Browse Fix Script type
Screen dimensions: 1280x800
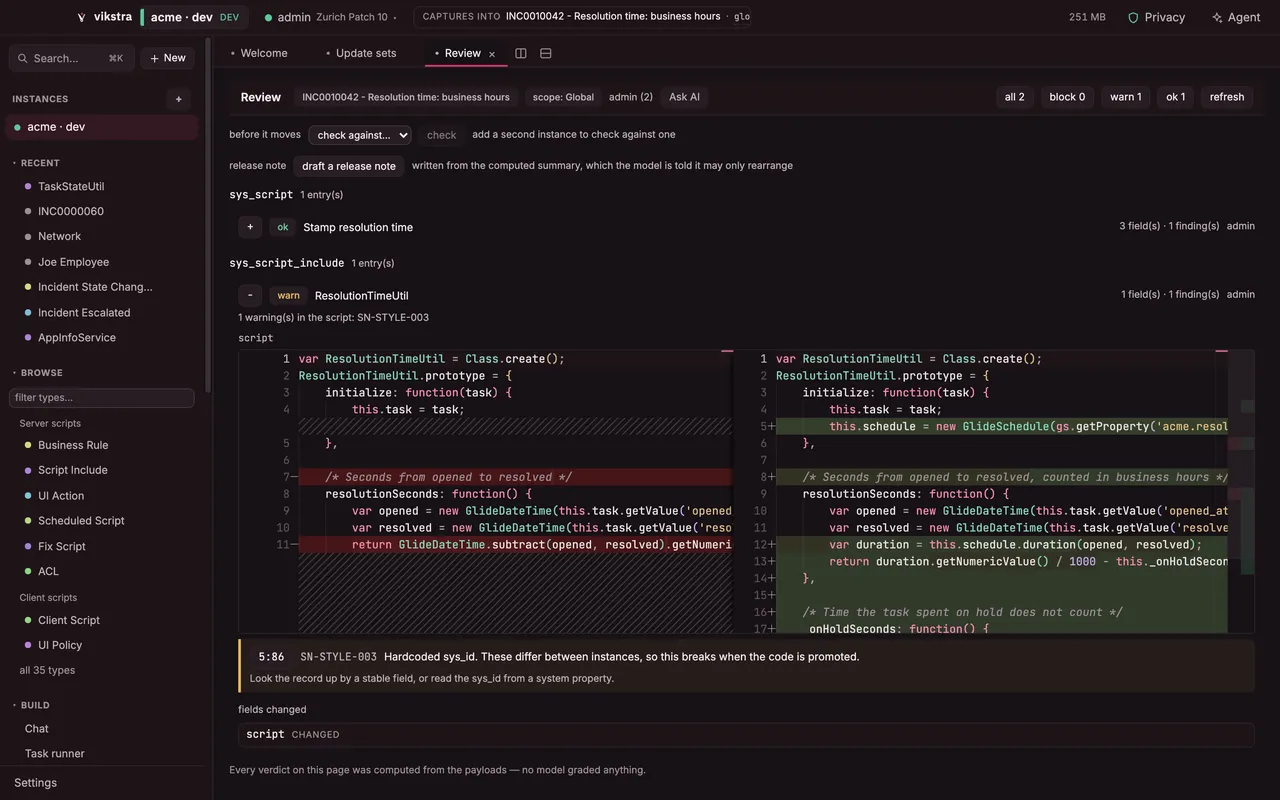(62, 547)
